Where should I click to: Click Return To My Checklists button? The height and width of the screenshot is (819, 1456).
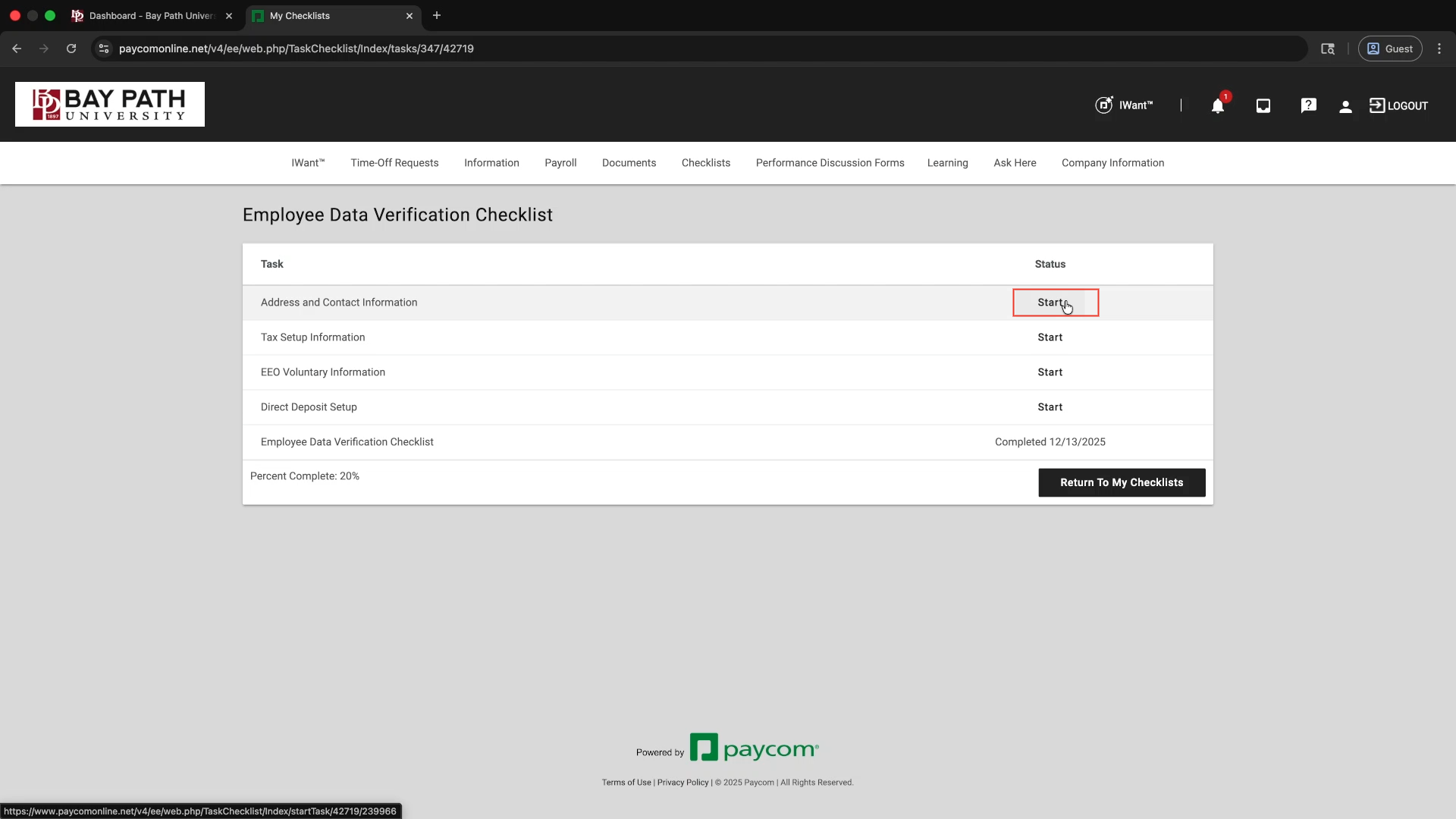point(1121,482)
